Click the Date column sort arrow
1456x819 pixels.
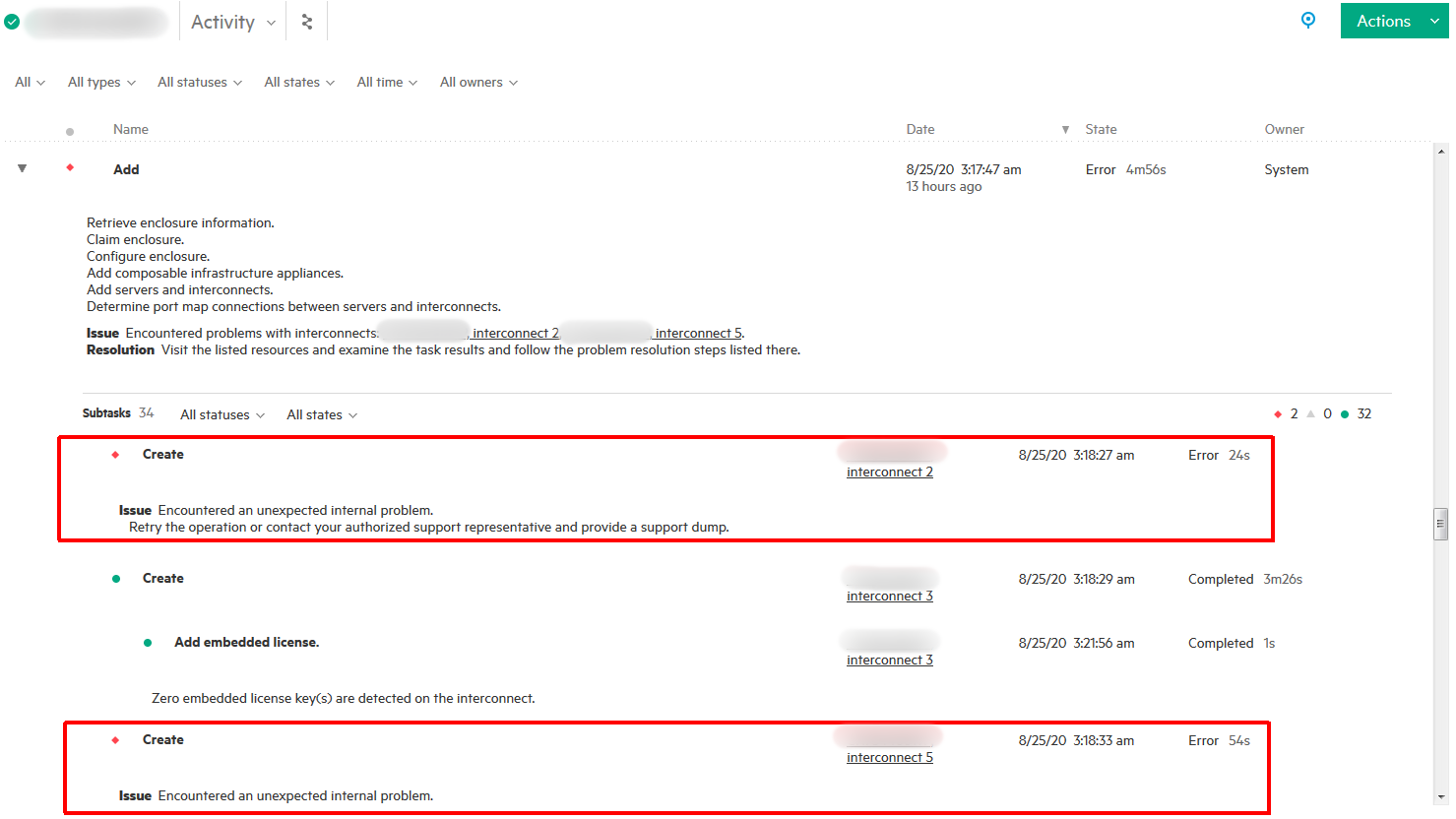[1064, 129]
